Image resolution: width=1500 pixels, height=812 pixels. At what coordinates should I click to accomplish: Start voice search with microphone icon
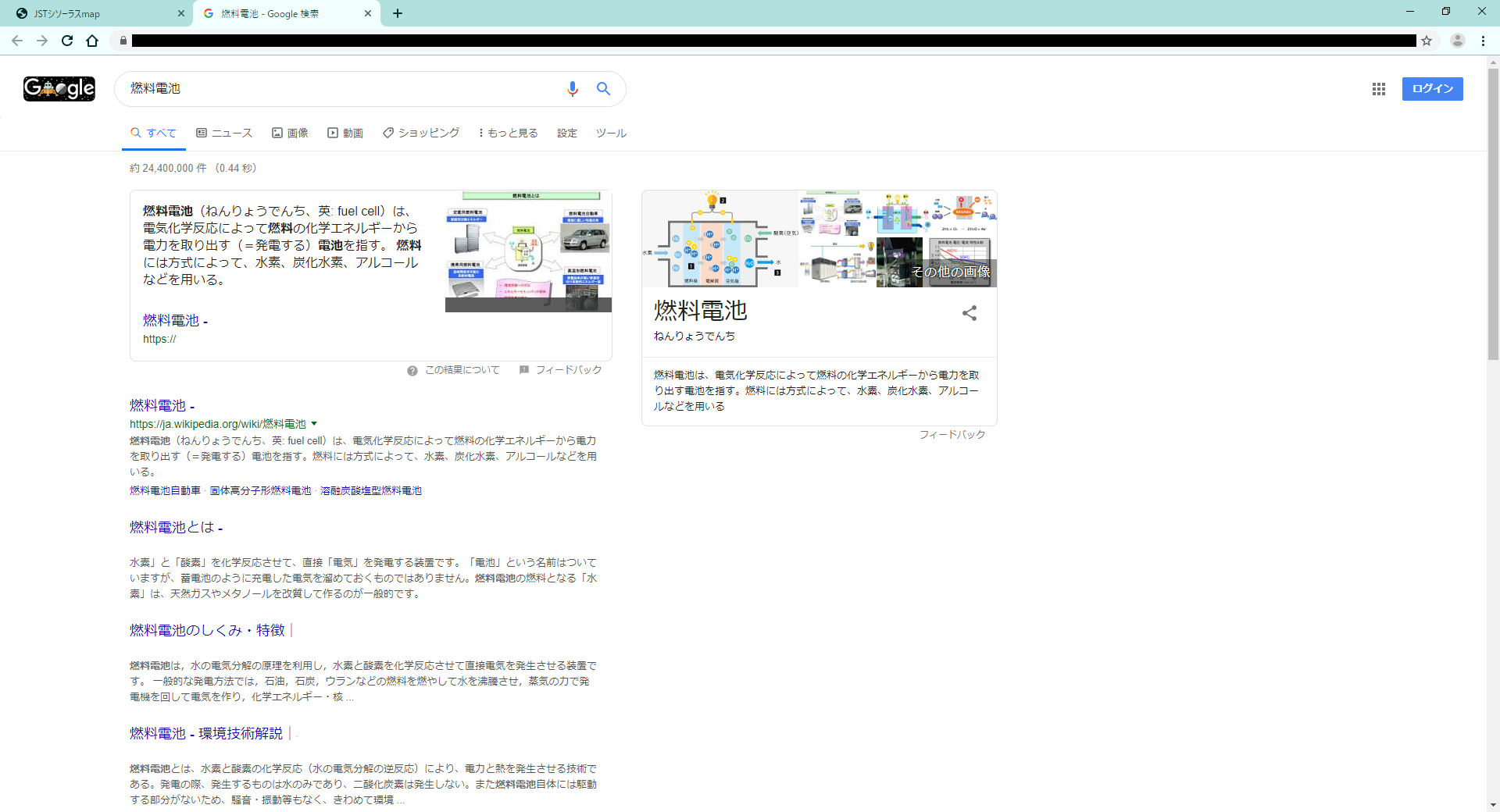tap(572, 89)
